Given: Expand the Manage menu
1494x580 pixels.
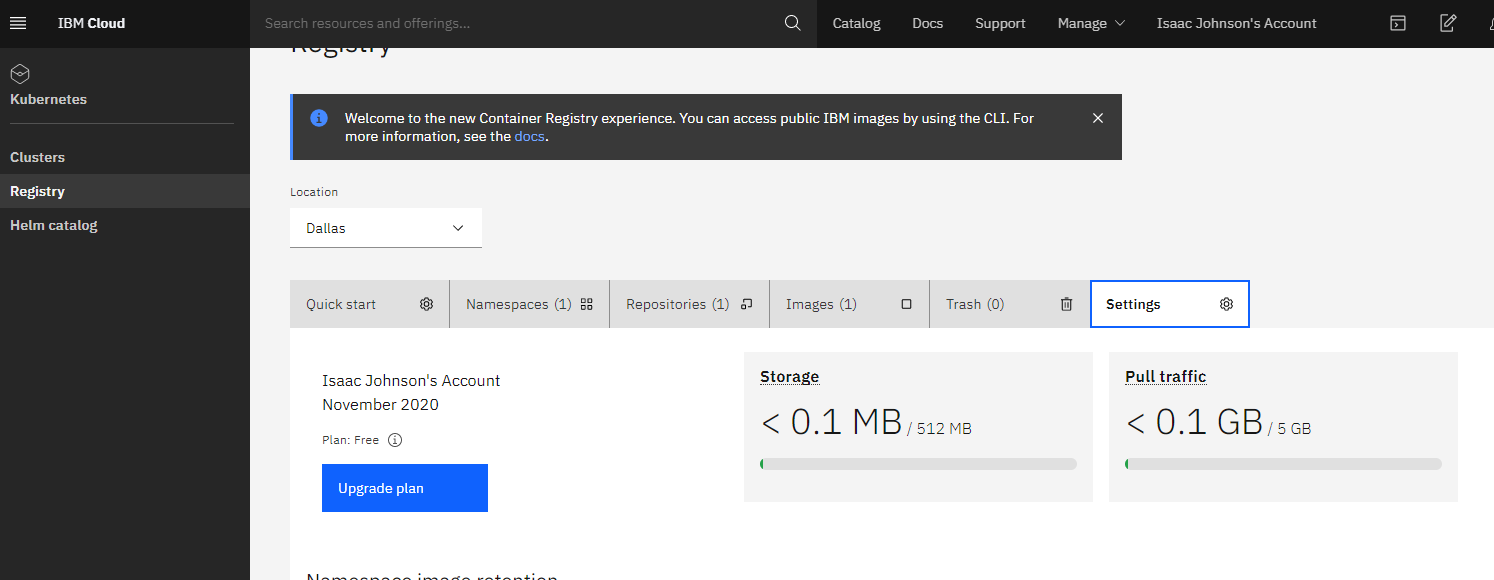Looking at the screenshot, I should [x=1091, y=23].
